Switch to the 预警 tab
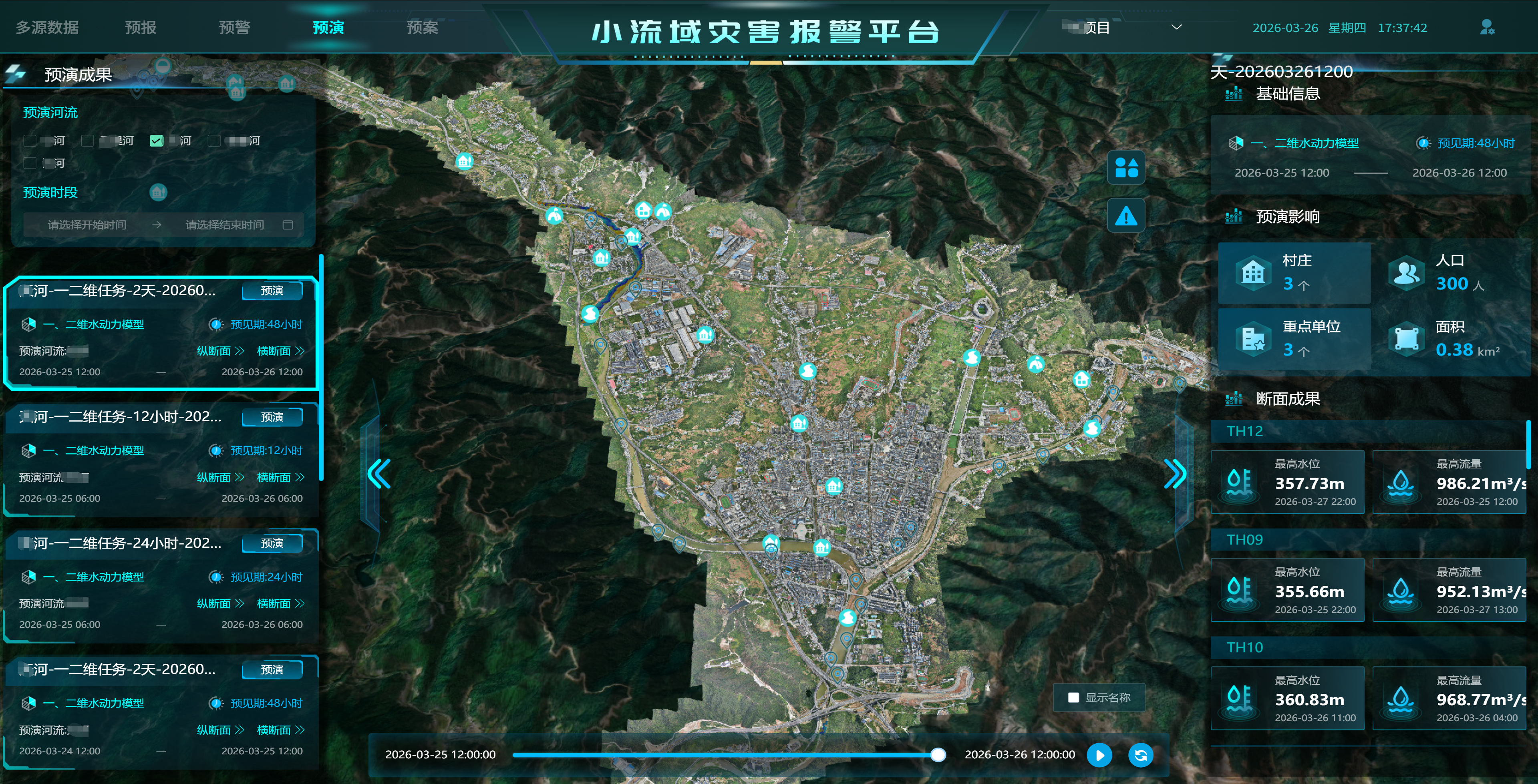 coord(234,28)
